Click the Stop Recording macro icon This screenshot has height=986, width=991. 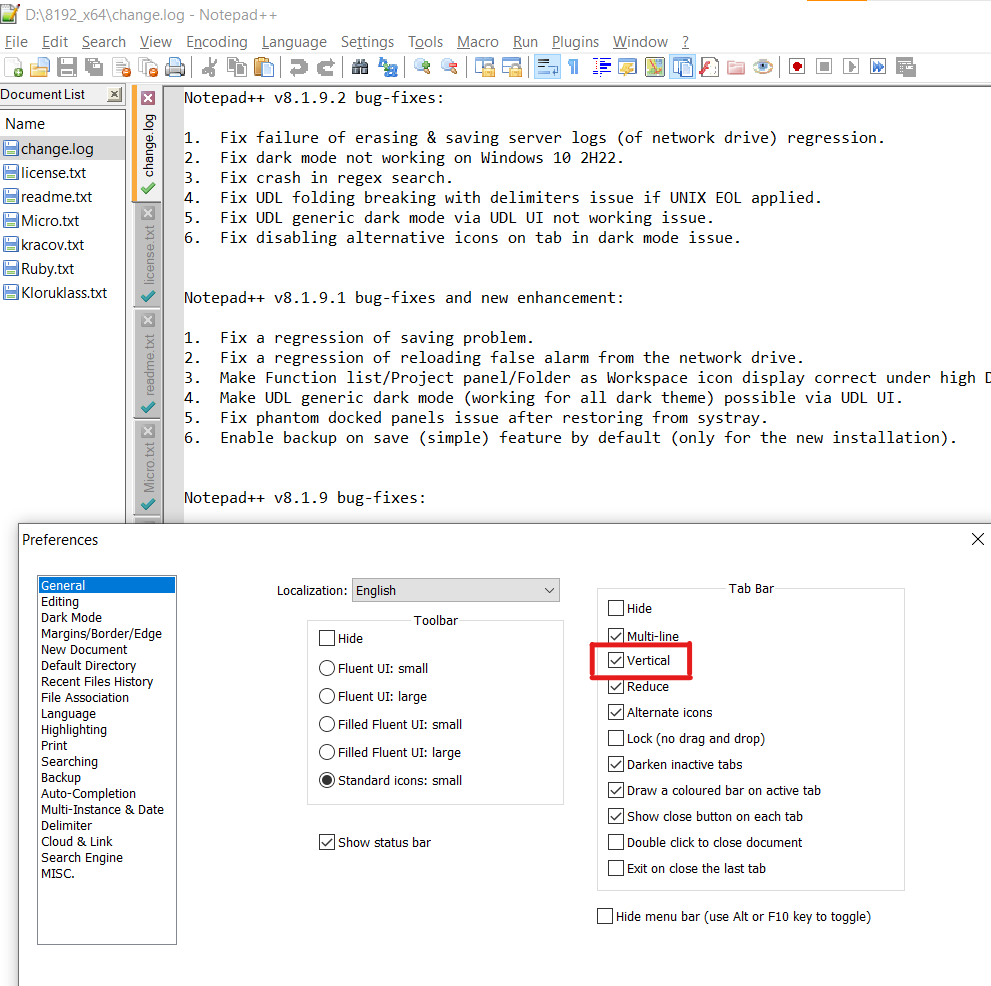click(824, 67)
